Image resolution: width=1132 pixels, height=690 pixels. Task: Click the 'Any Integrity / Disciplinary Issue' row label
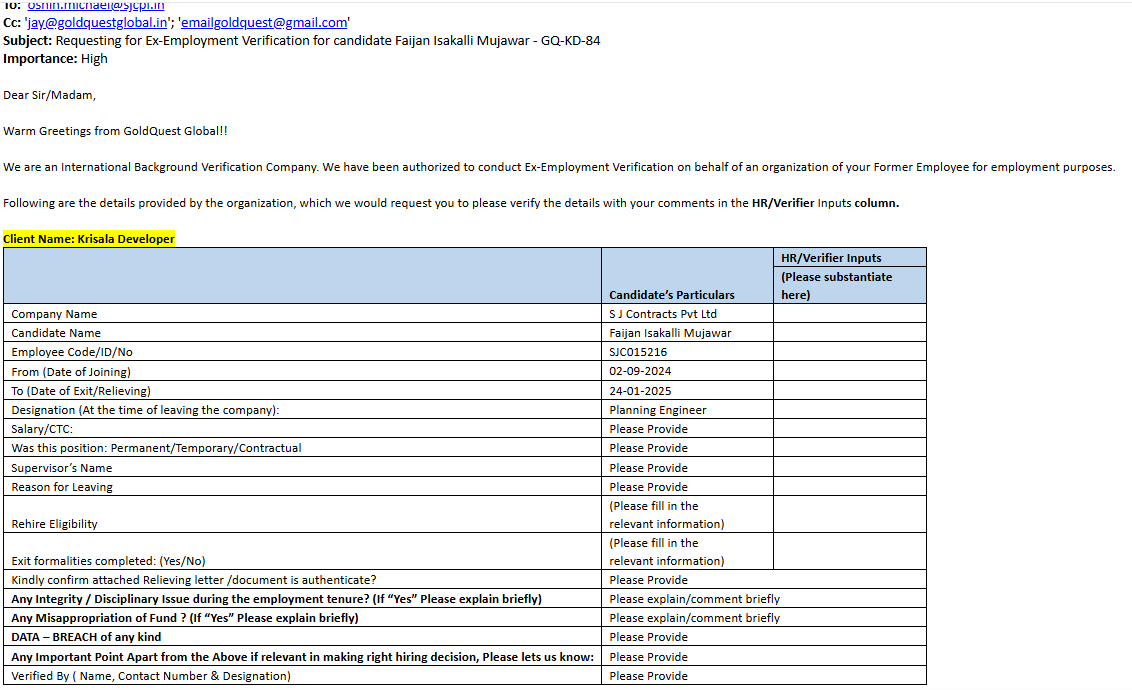coord(277,599)
